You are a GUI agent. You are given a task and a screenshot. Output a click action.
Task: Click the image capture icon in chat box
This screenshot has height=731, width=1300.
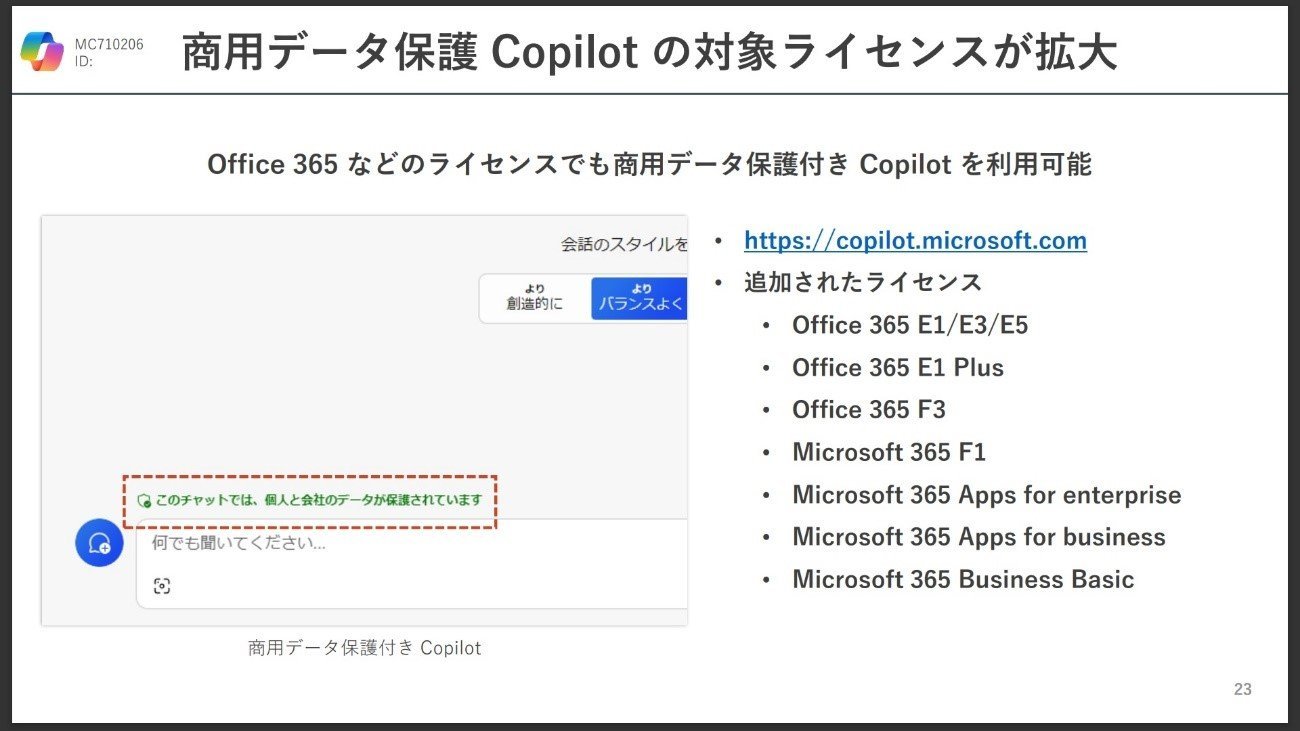[x=162, y=586]
